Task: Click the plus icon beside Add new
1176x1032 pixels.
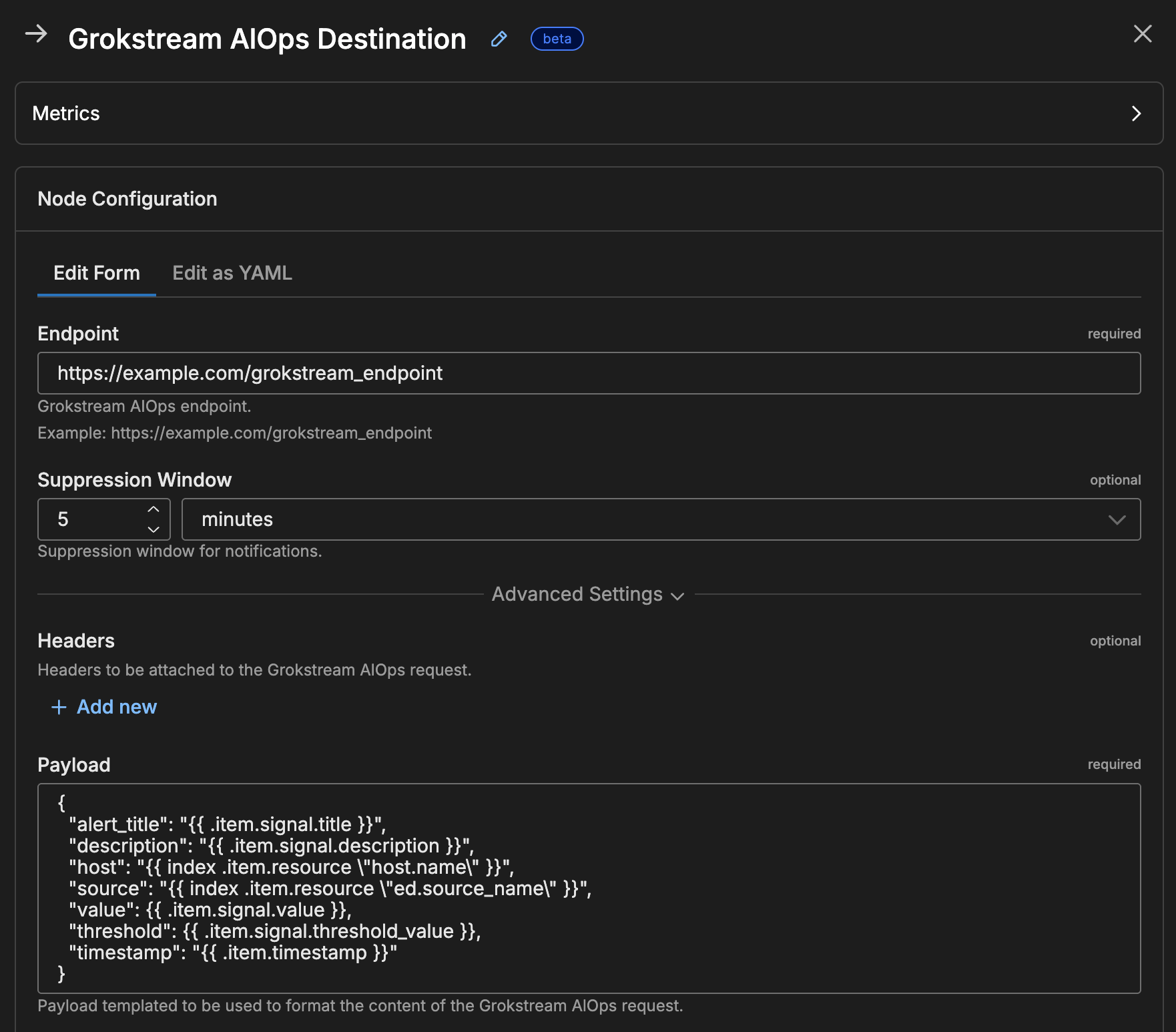Action: pyautogui.click(x=58, y=707)
